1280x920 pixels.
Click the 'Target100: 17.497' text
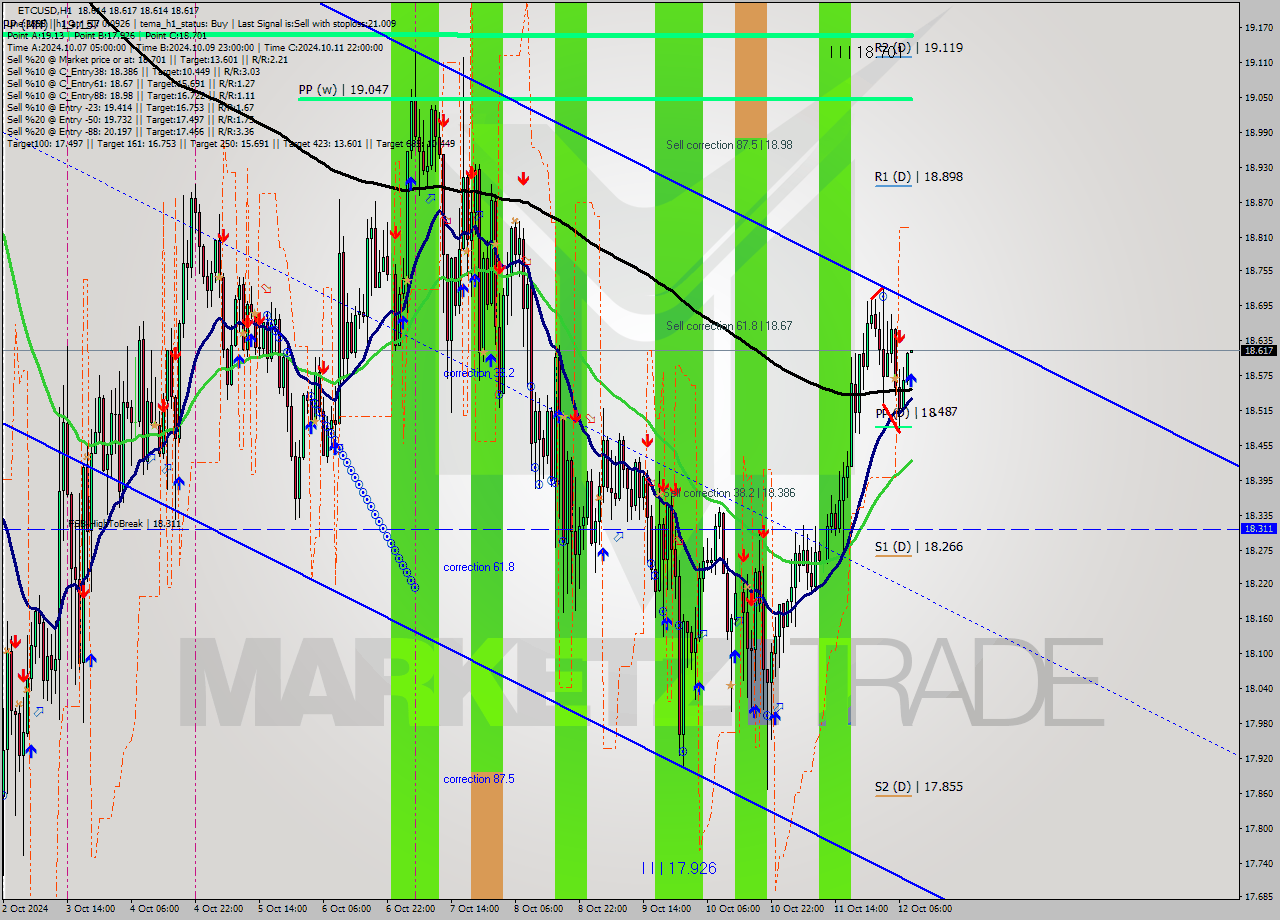pos(44,143)
